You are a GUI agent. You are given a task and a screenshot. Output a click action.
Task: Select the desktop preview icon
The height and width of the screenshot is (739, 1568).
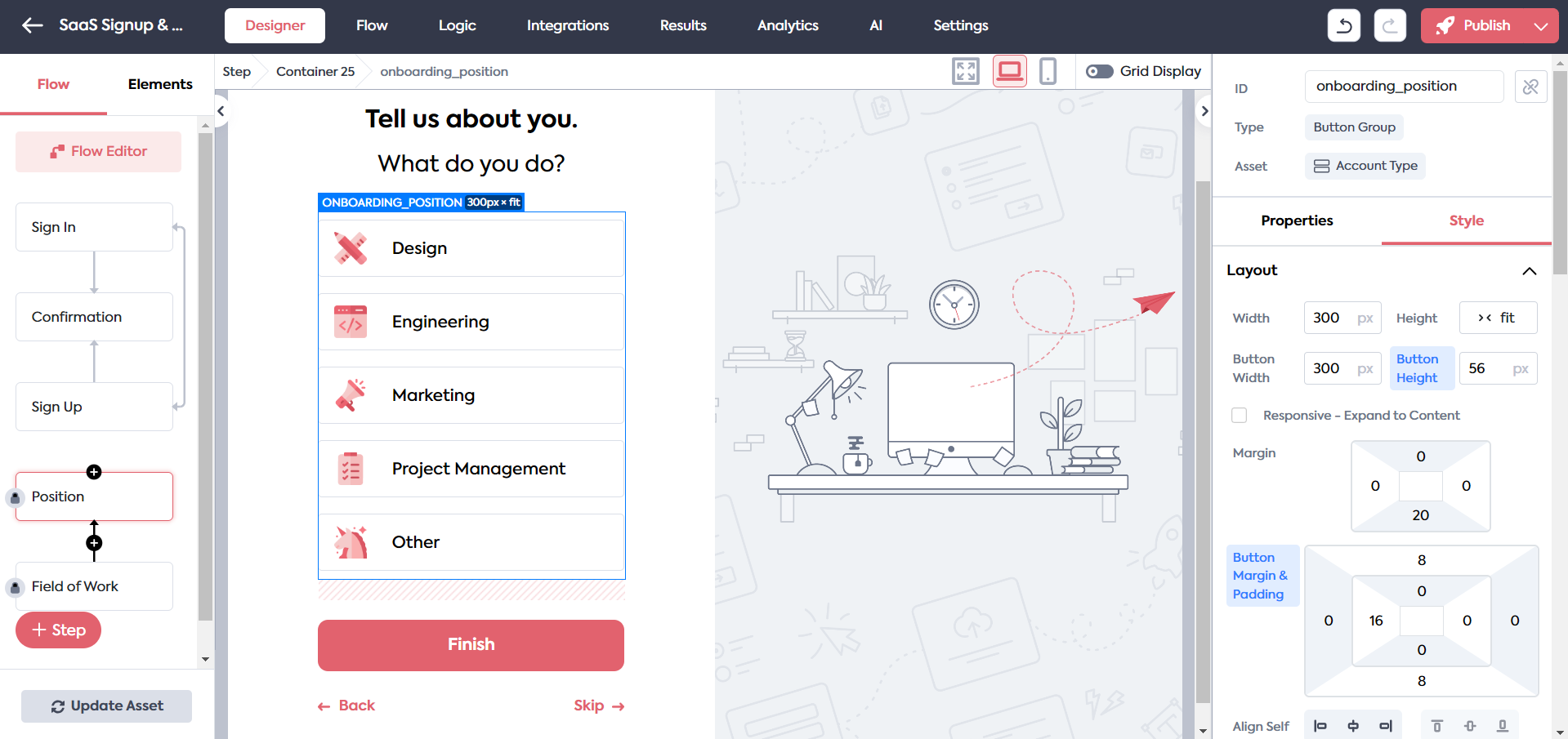tap(1009, 71)
